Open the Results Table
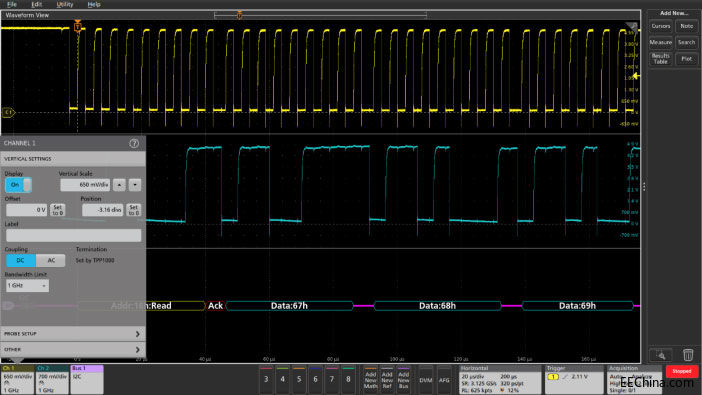Viewport: 702px width, 395px height. click(x=660, y=59)
